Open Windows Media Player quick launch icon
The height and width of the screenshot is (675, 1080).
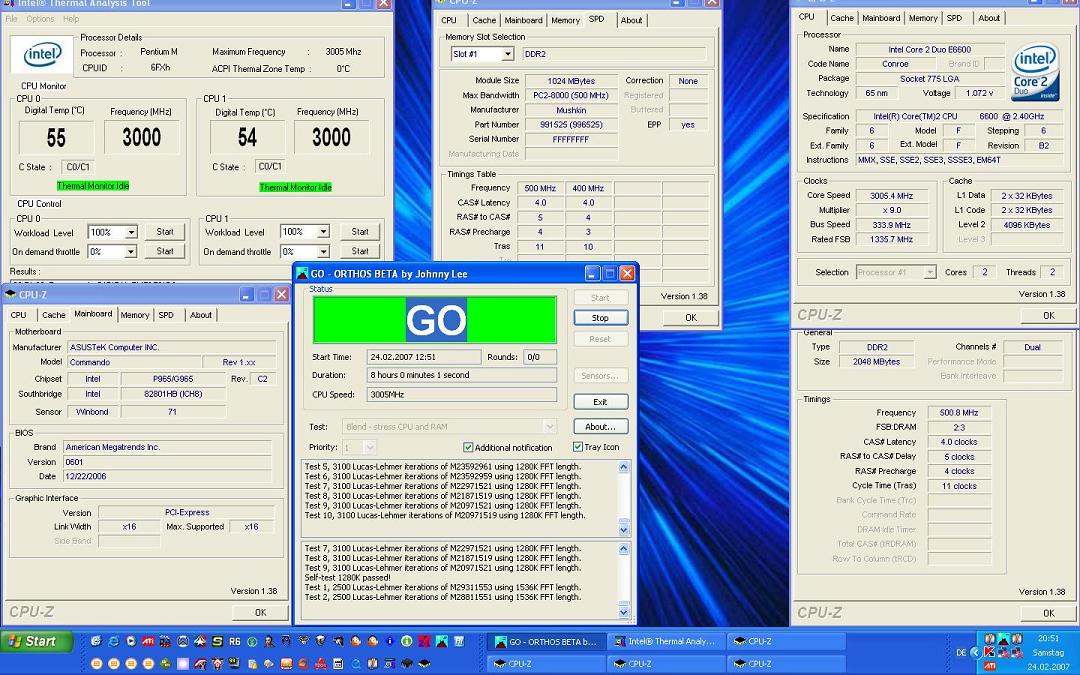tap(131, 641)
